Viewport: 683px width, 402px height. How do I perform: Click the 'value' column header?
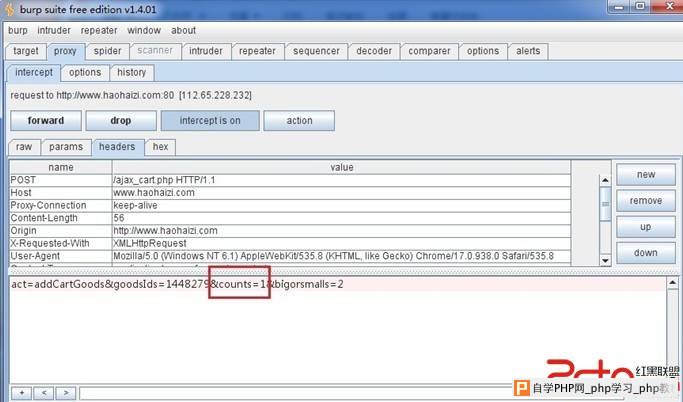(x=342, y=167)
